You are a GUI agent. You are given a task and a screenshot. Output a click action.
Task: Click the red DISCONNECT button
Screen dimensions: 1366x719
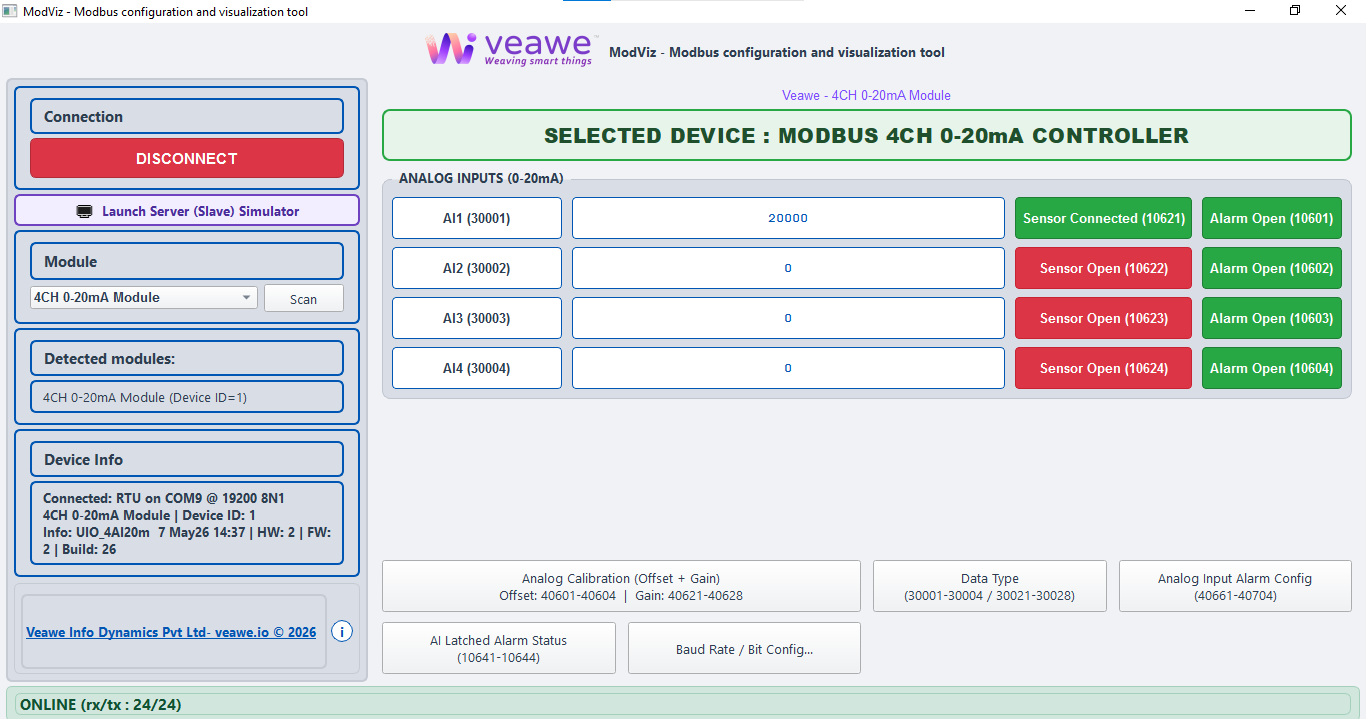[187, 158]
